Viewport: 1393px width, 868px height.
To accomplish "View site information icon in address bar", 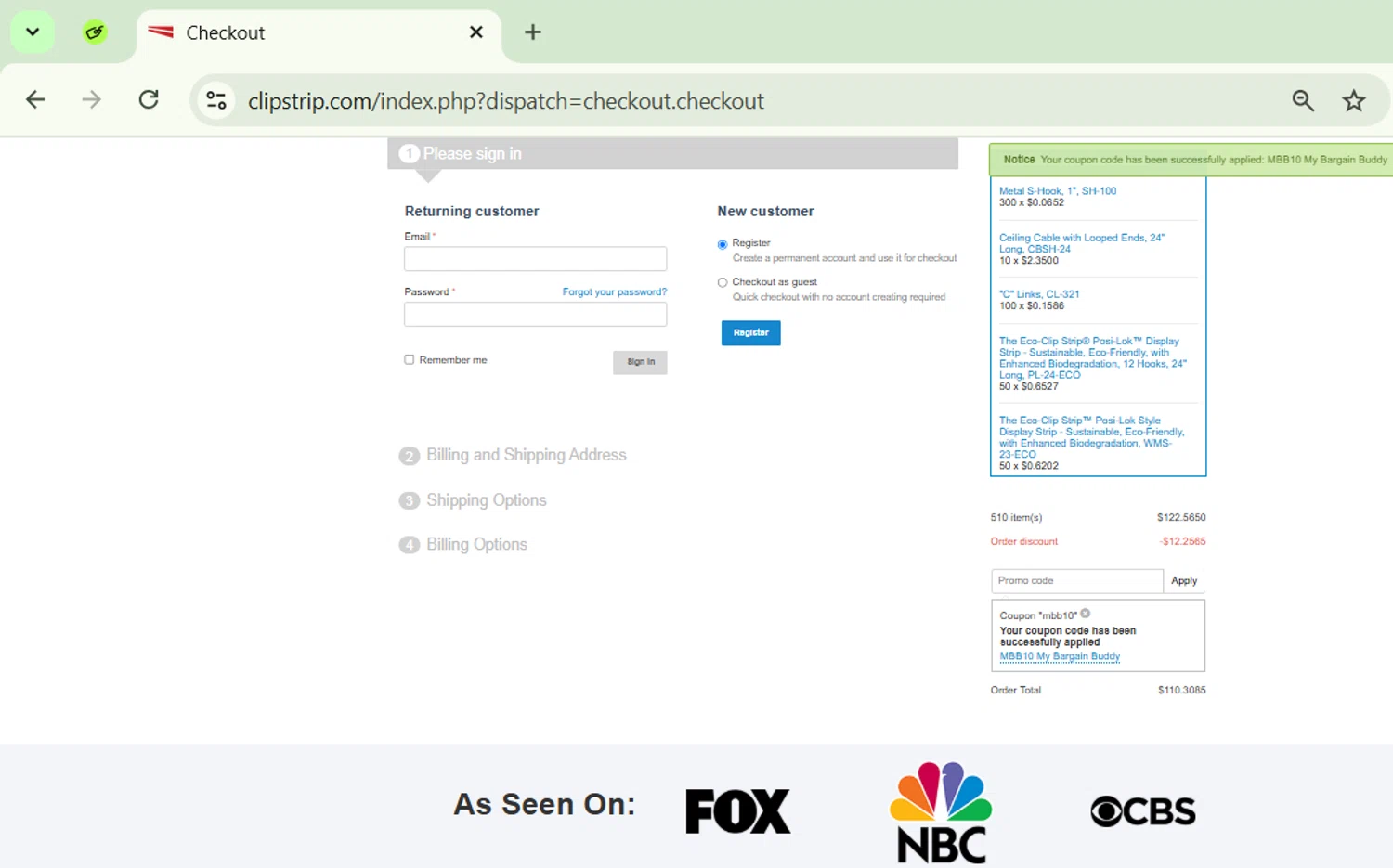I will click(216, 100).
